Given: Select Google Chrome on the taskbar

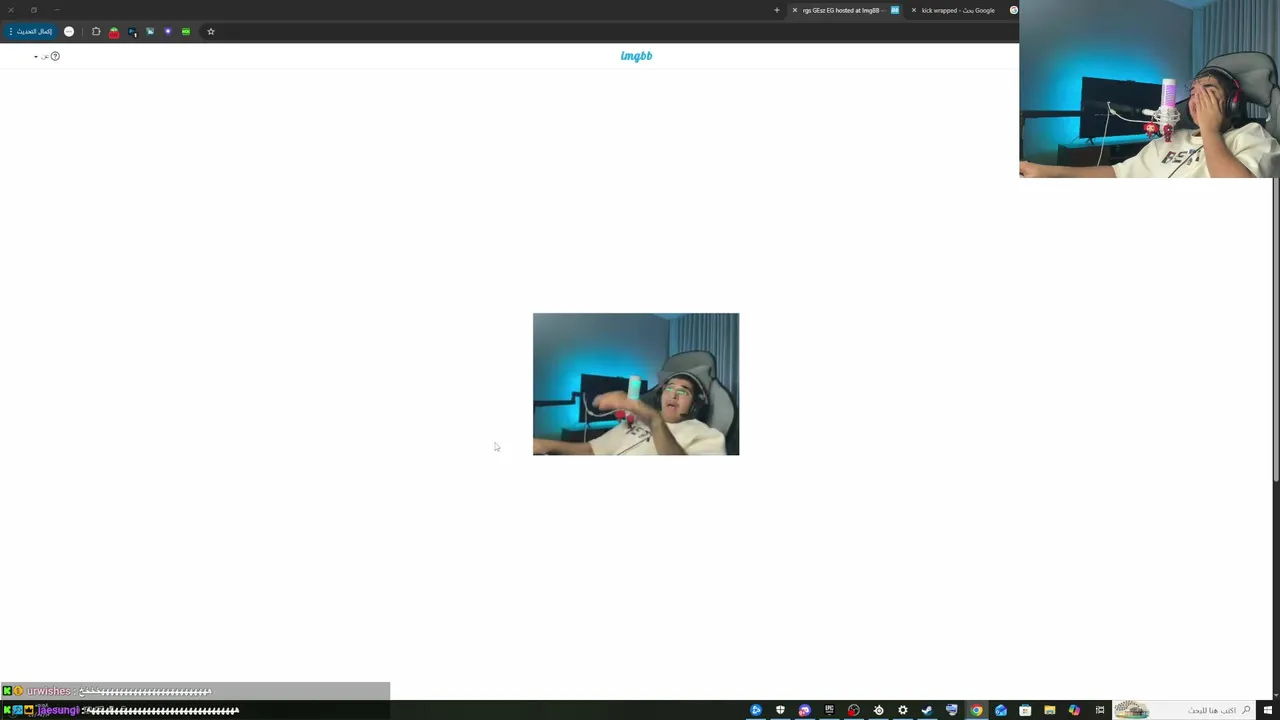Looking at the screenshot, I should [x=976, y=710].
